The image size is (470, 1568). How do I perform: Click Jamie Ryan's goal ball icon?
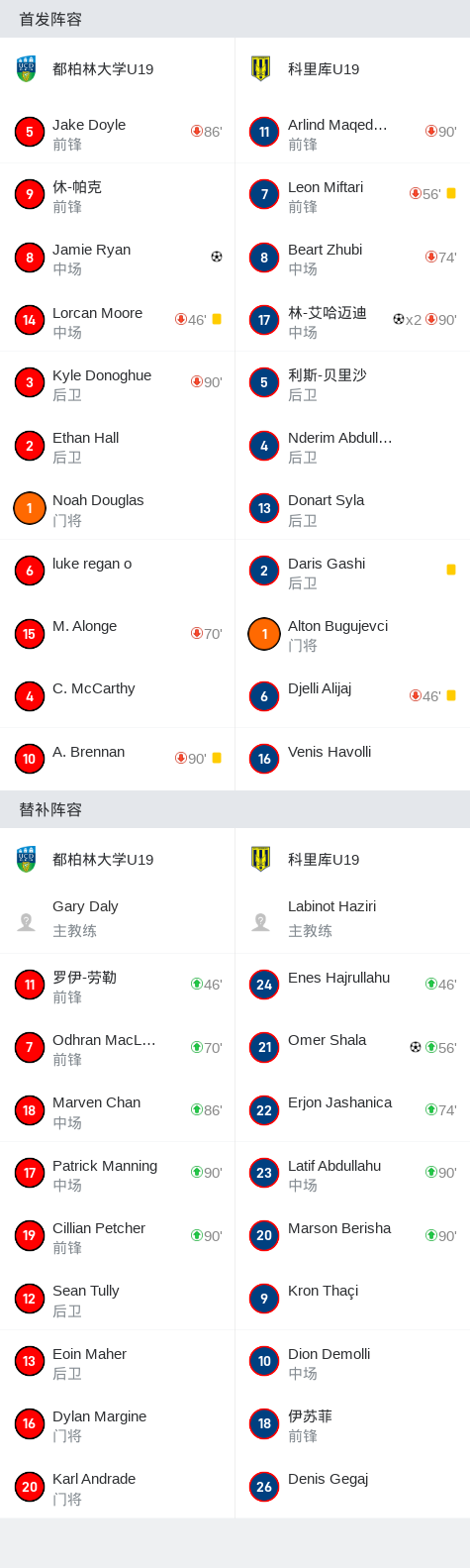point(217,257)
